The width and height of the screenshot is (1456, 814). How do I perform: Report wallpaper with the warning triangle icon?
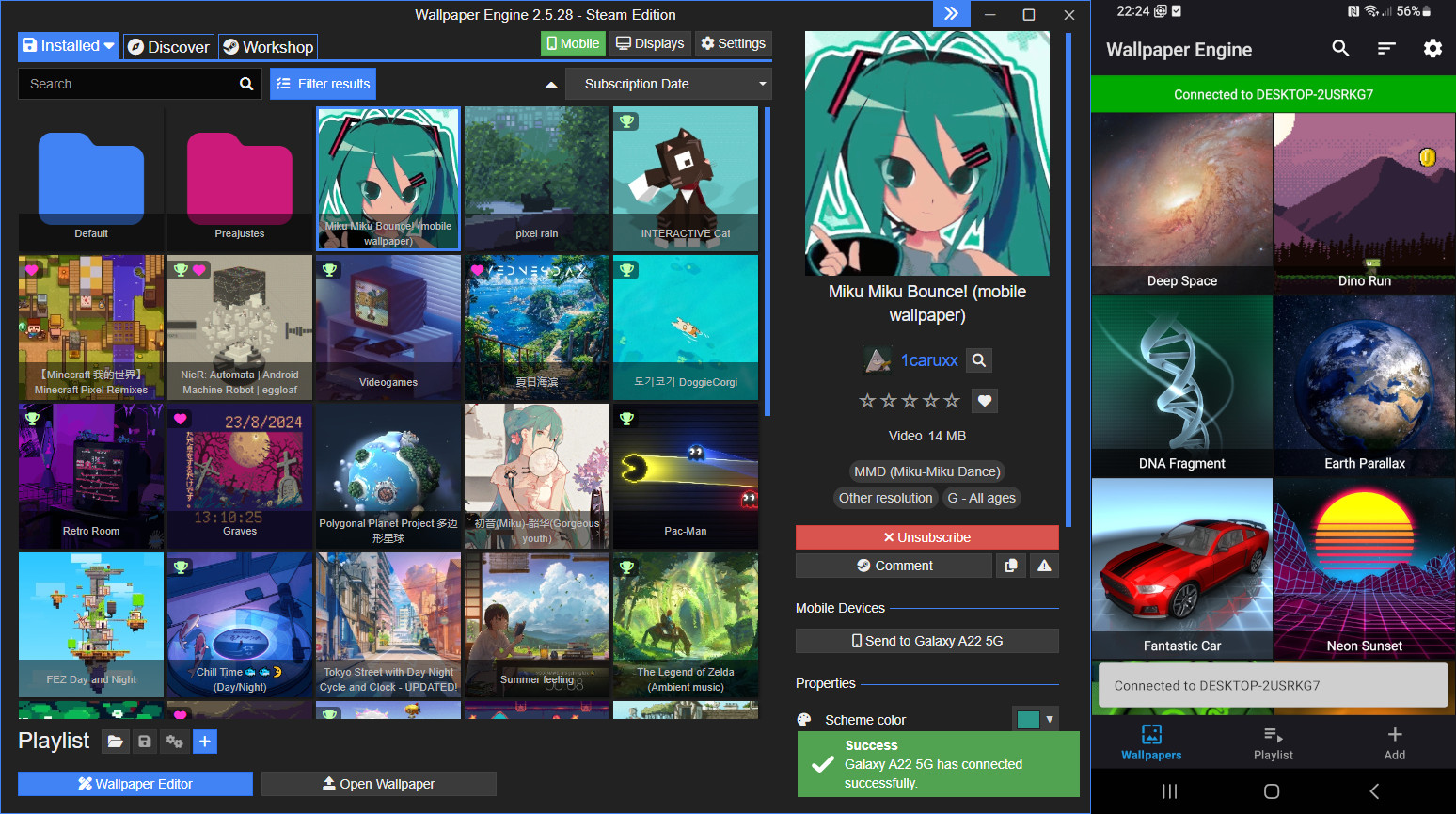point(1044,566)
